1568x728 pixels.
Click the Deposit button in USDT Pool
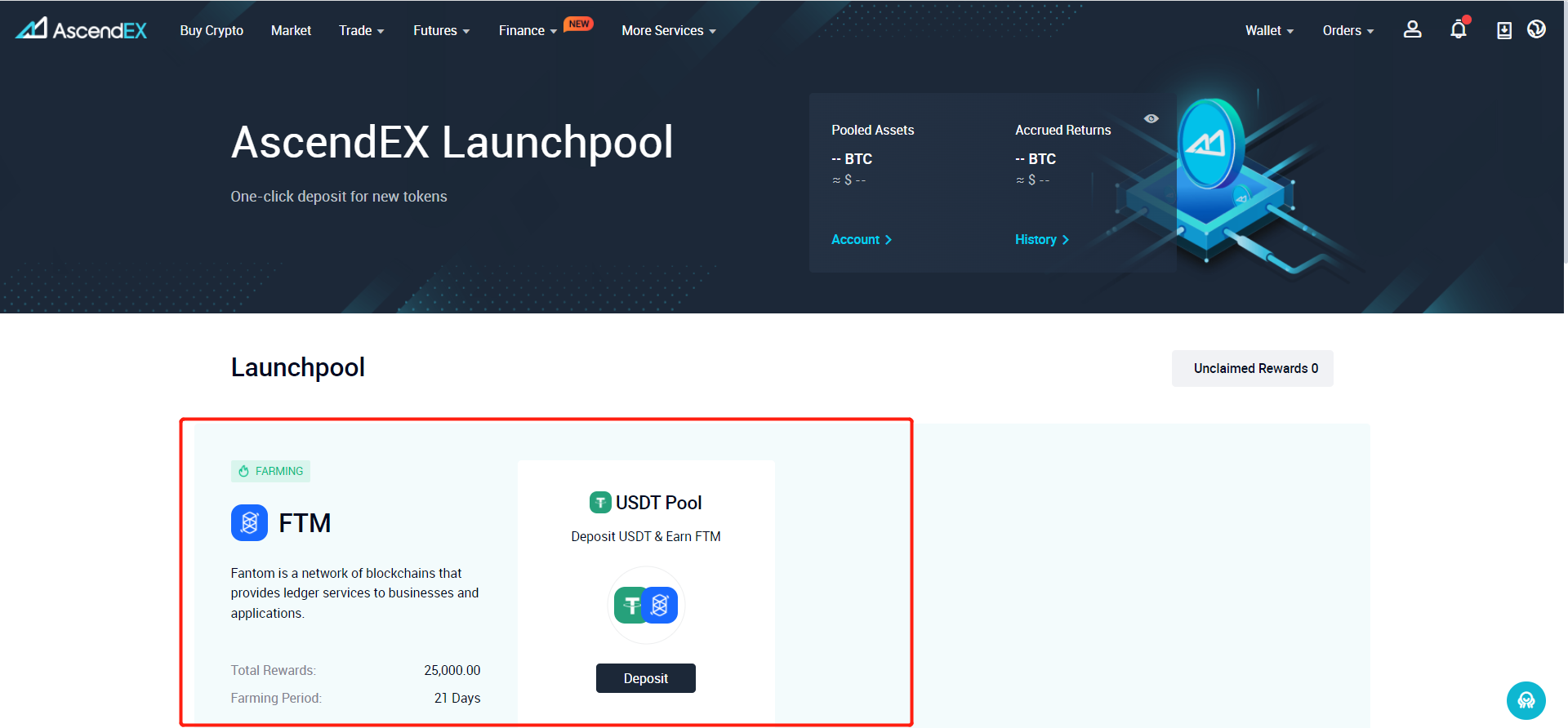[x=646, y=678]
